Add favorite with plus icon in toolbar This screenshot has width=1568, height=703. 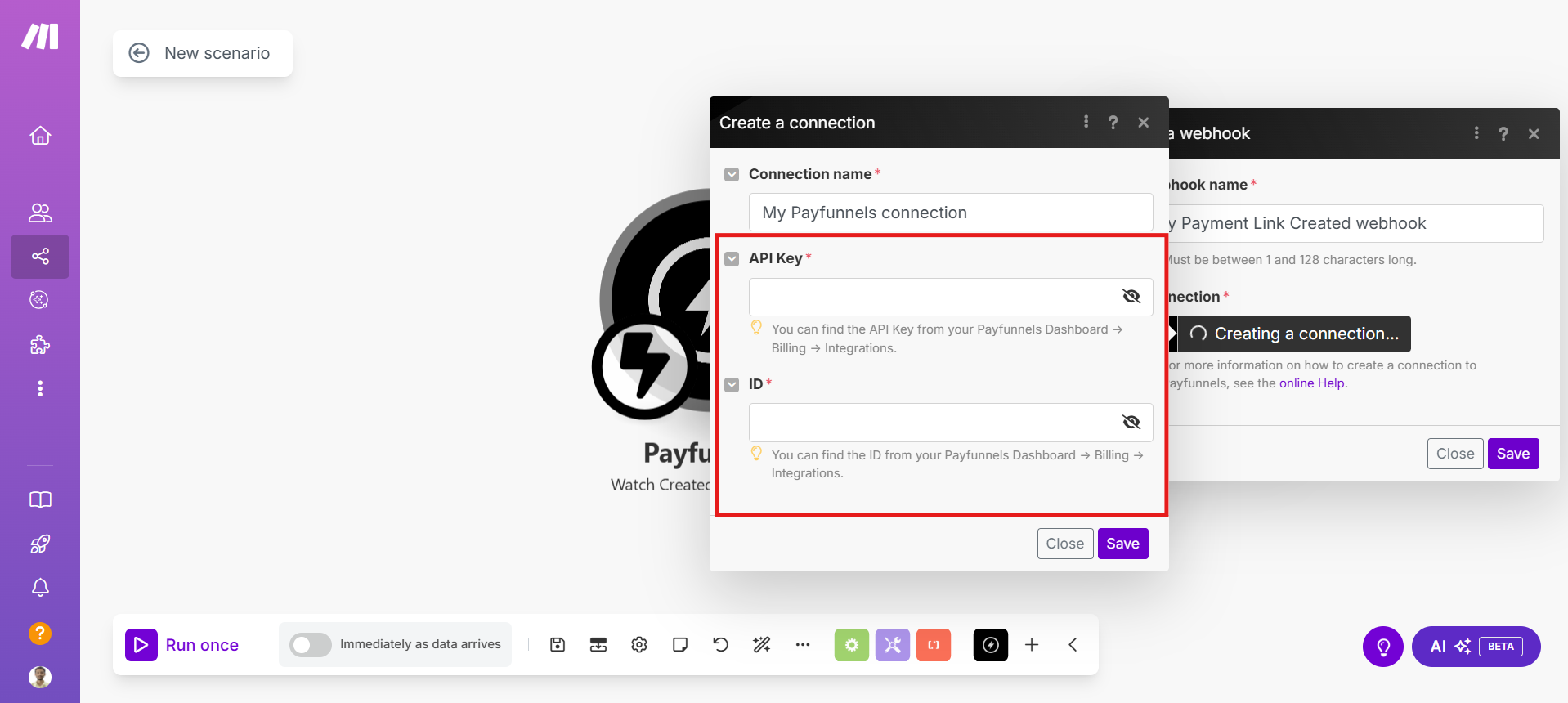click(x=1032, y=645)
